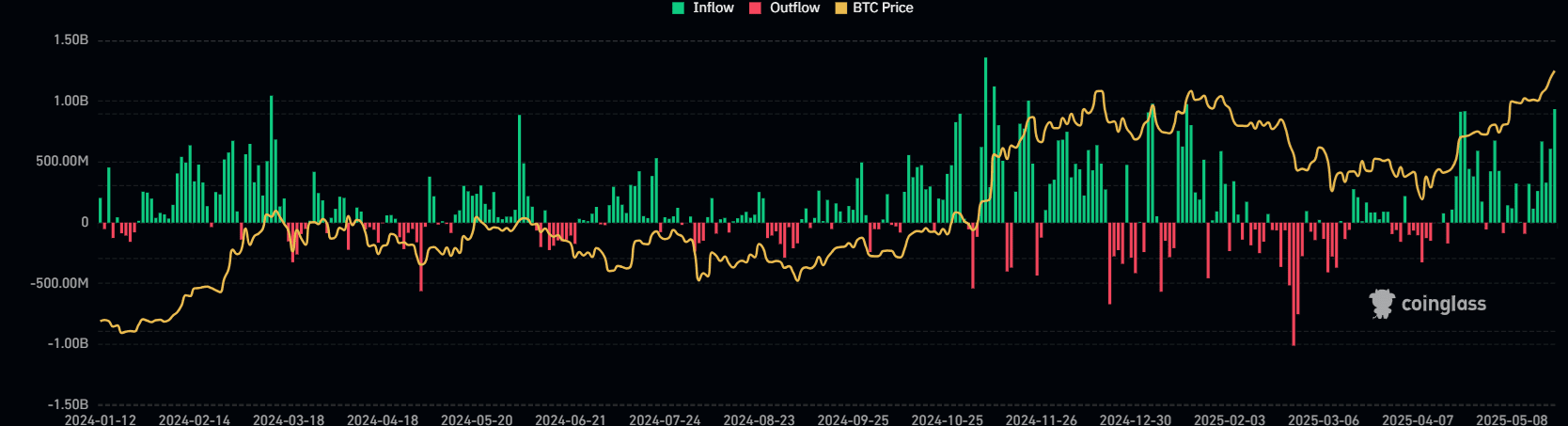
Task: Select the tallest green inflow bar
Action: tap(985, 141)
